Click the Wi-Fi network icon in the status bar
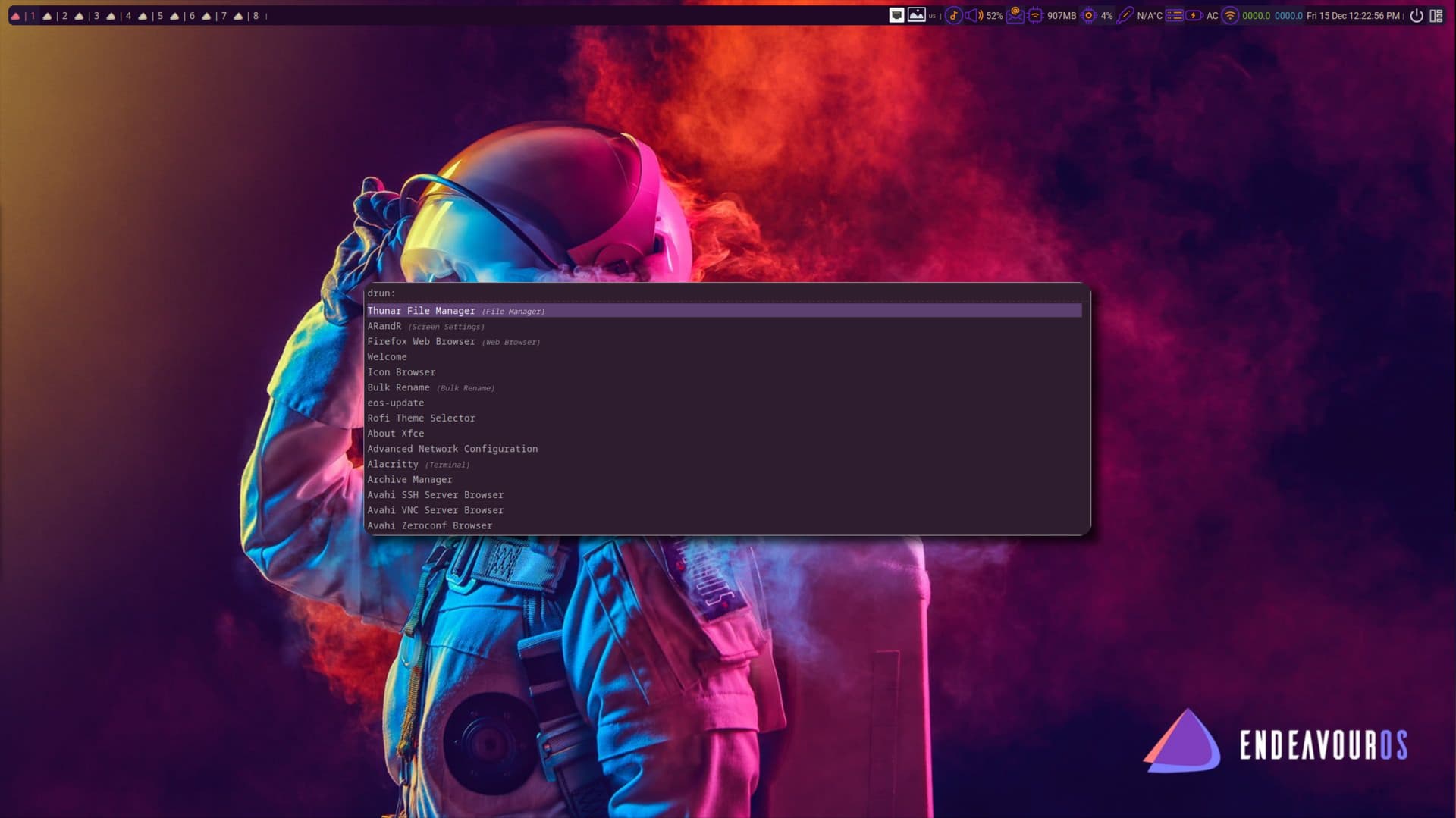The height and width of the screenshot is (818, 1456). click(1230, 15)
